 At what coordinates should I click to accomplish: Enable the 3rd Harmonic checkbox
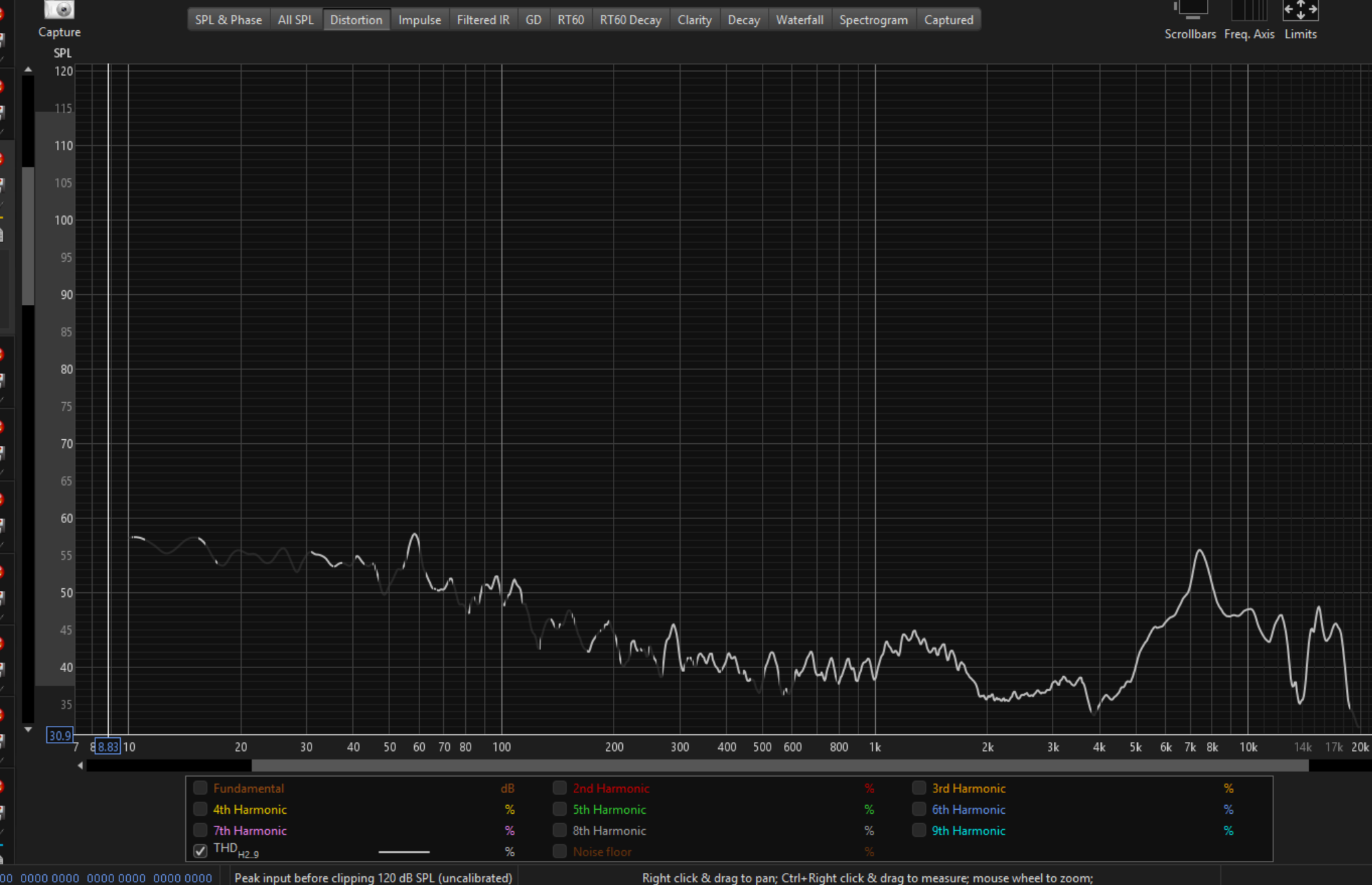(x=919, y=788)
